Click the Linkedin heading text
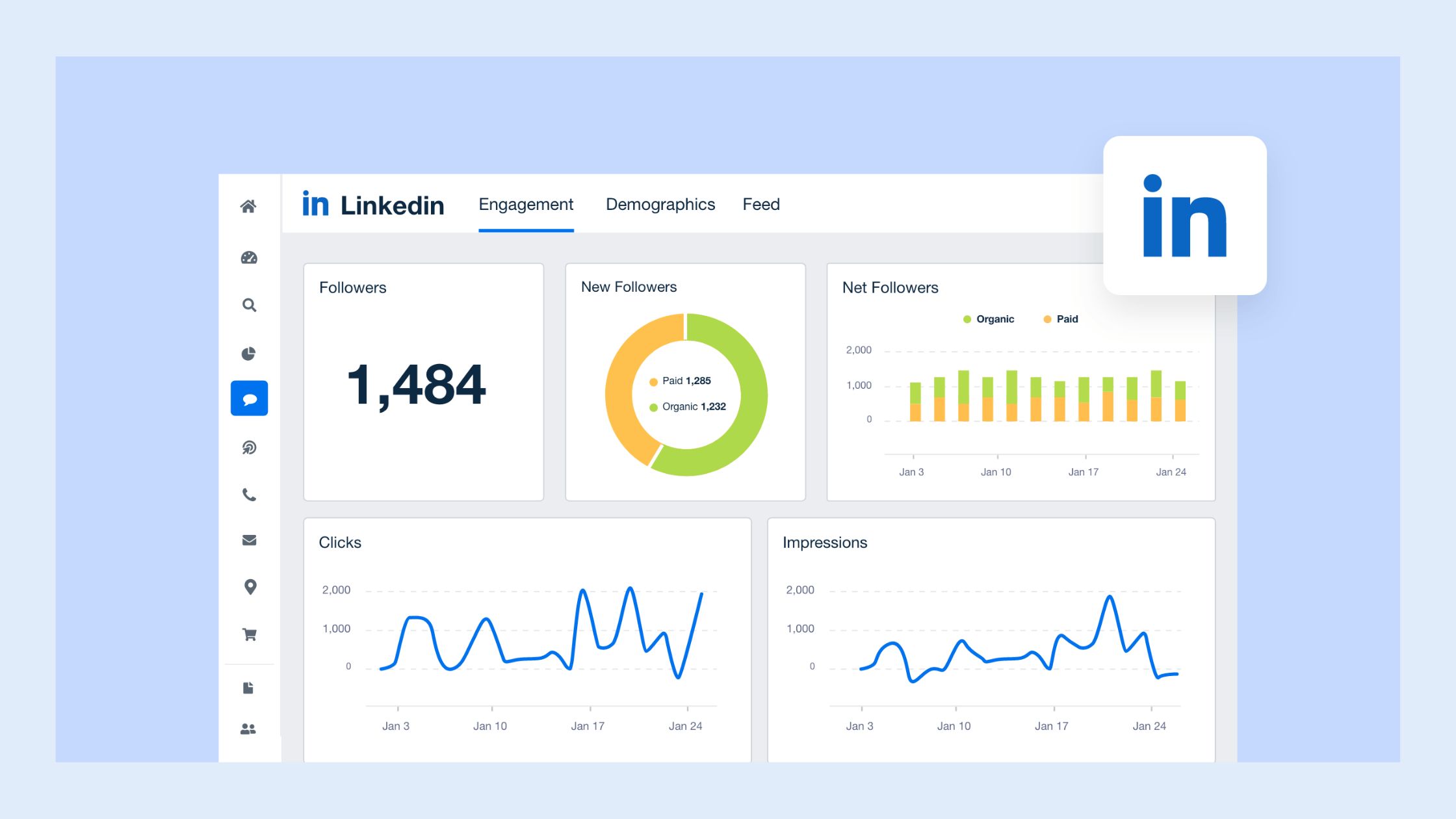The image size is (1456, 819). pos(393,206)
